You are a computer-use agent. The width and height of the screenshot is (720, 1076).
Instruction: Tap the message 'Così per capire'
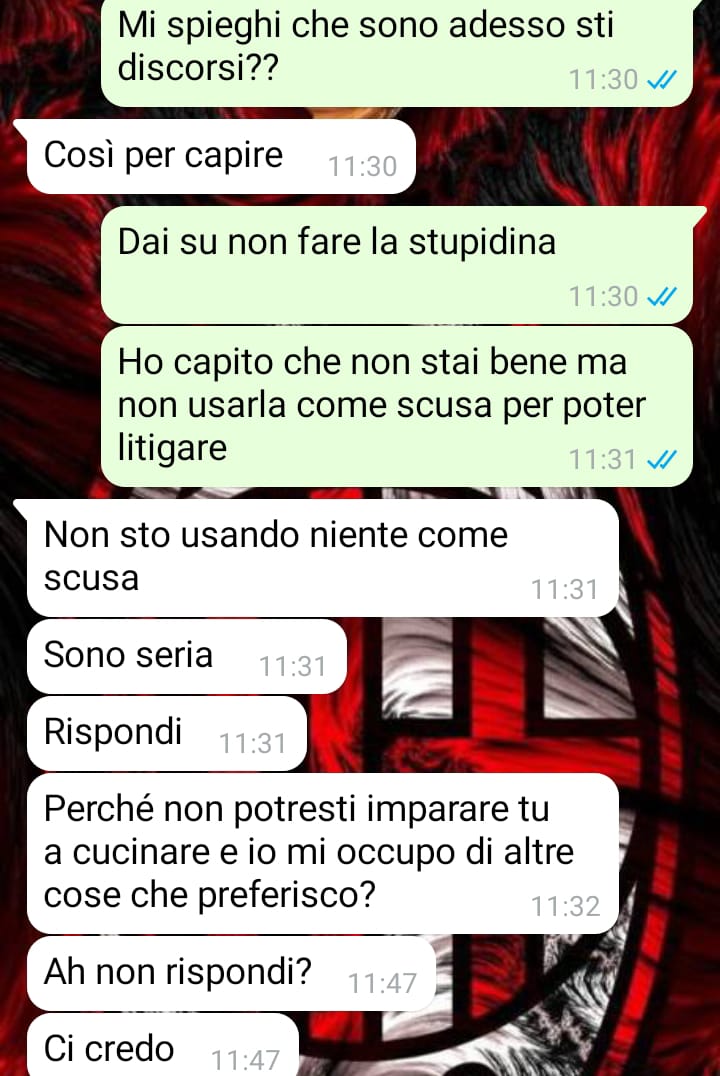(220, 156)
